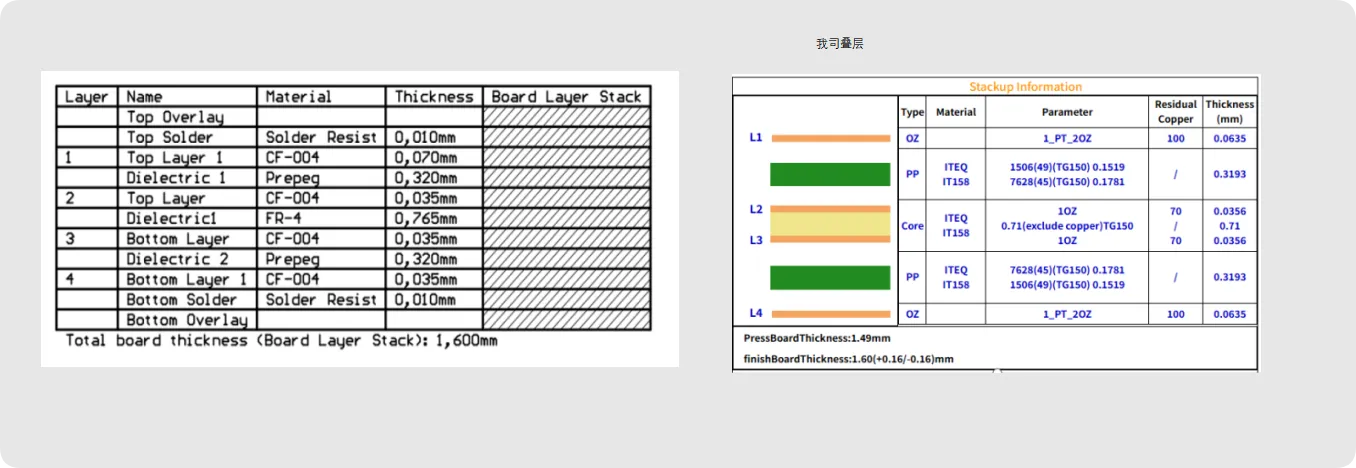Select "PP" type in the upper prepreg row
This screenshot has width=1356, height=468.
point(912,173)
